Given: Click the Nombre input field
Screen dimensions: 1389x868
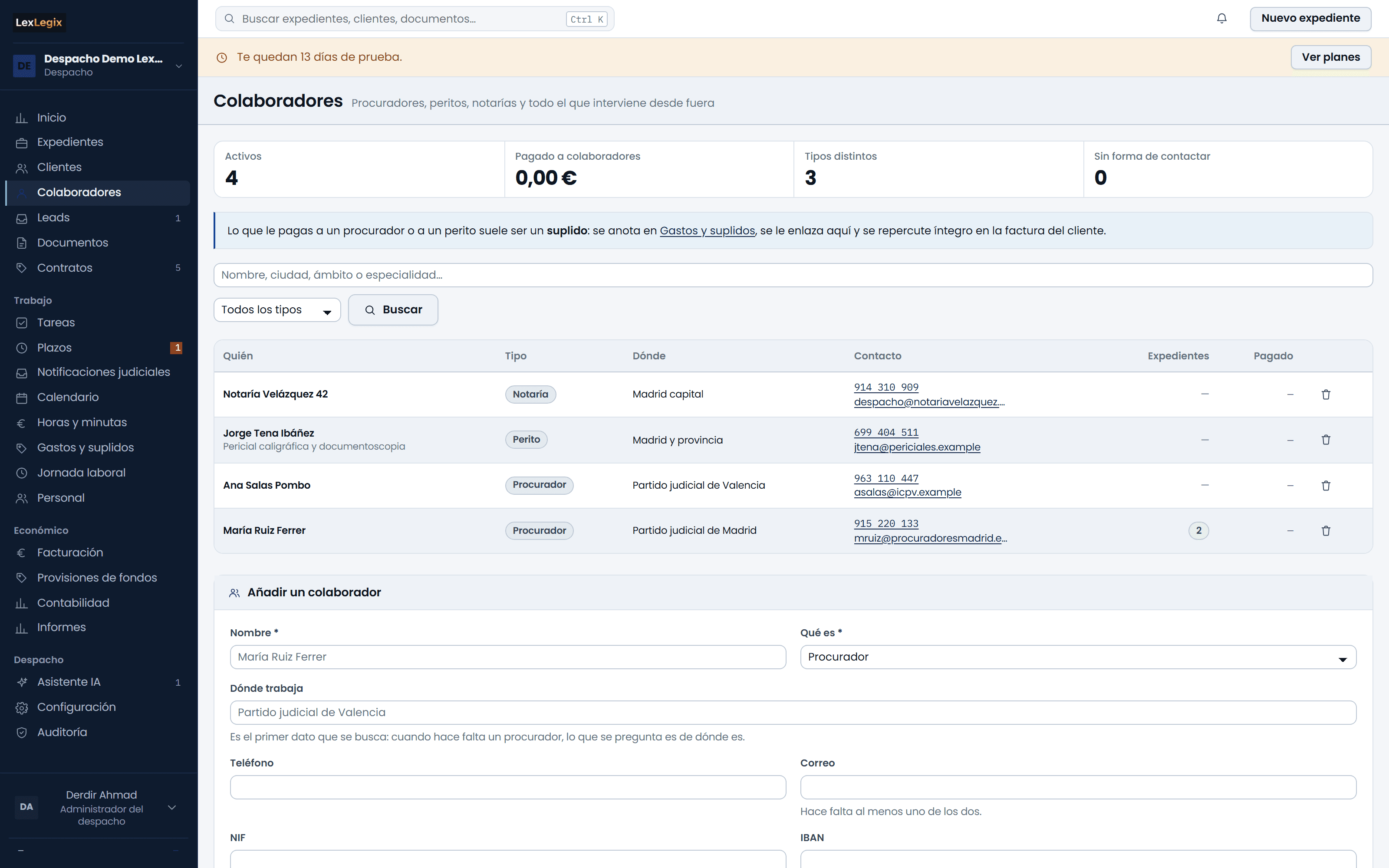Looking at the screenshot, I should pos(508,657).
